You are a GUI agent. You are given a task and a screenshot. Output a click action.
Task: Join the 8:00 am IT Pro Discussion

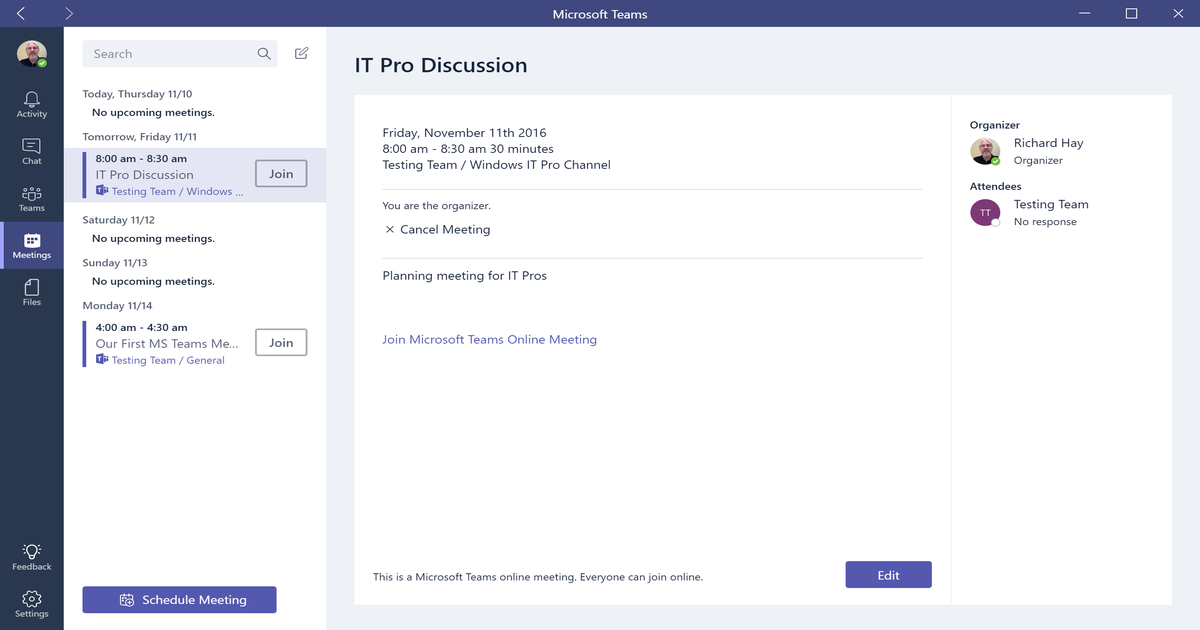click(281, 173)
